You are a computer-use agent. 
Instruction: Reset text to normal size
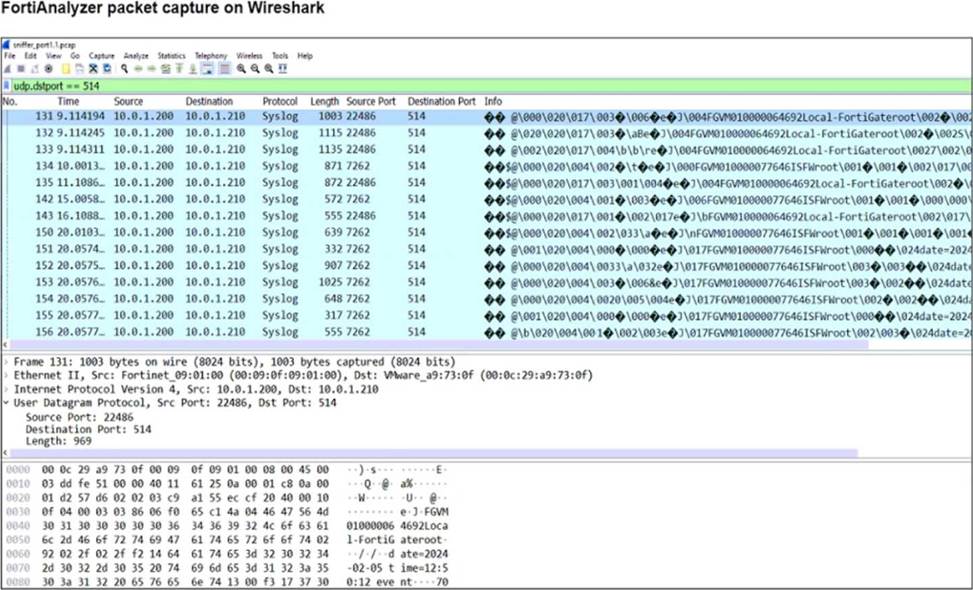pos(268,69)
